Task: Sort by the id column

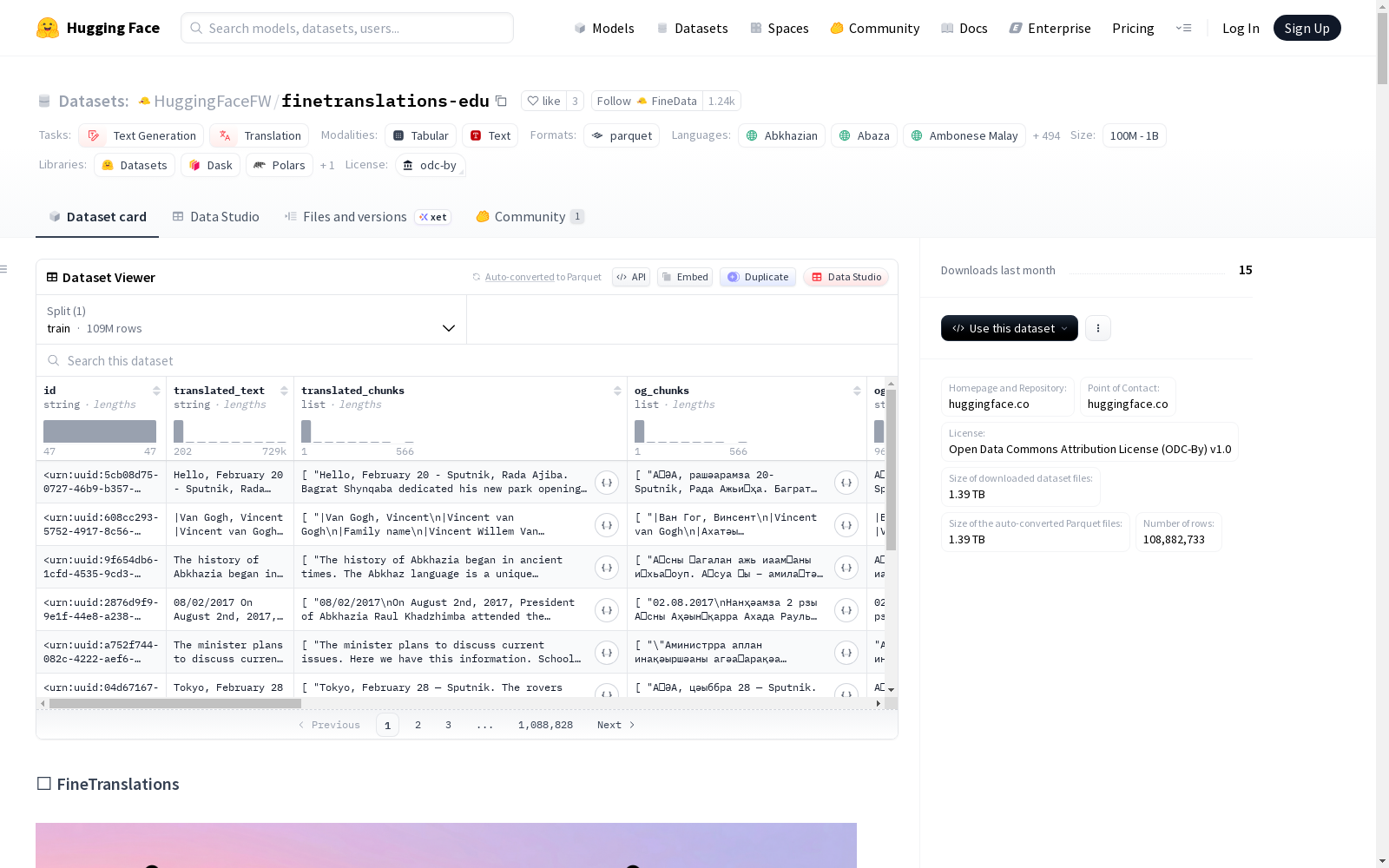Action: pyautogui.click(x=156, y=391)
